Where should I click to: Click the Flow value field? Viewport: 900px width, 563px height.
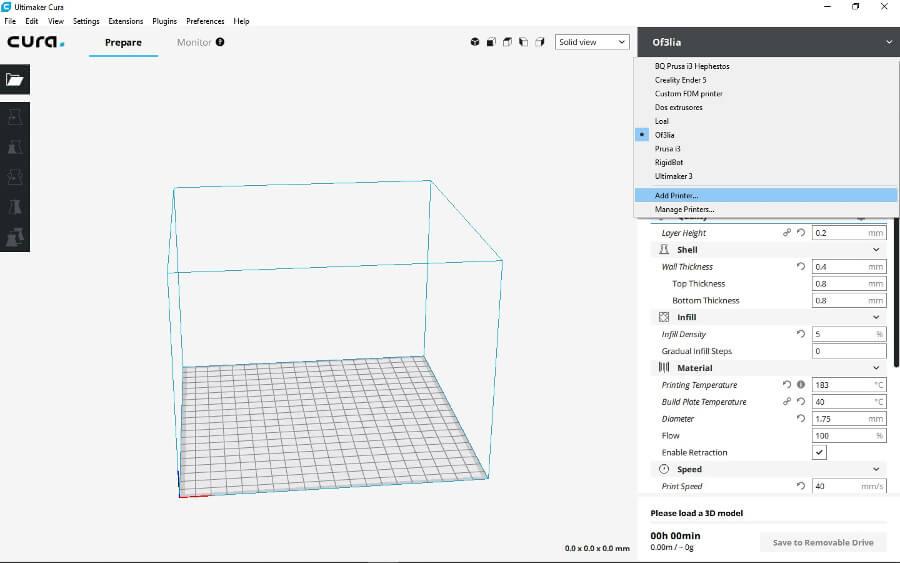click(849, 435)
